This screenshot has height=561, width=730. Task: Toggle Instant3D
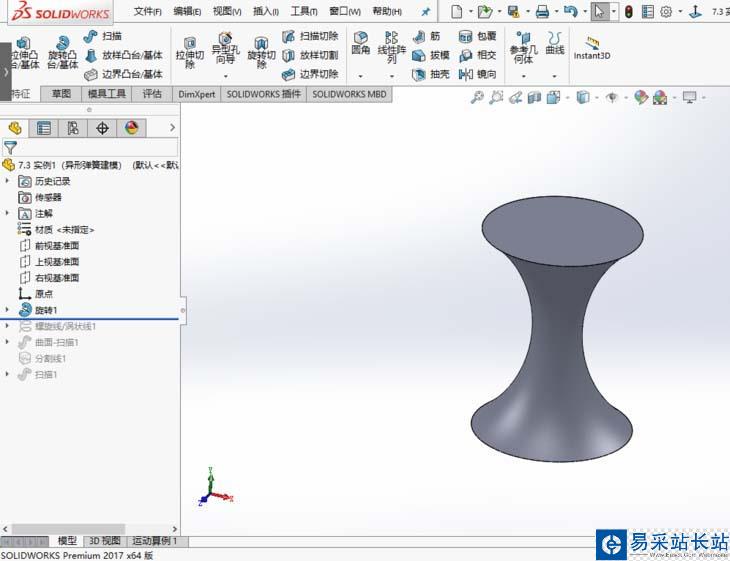click(x=592, y=48)
